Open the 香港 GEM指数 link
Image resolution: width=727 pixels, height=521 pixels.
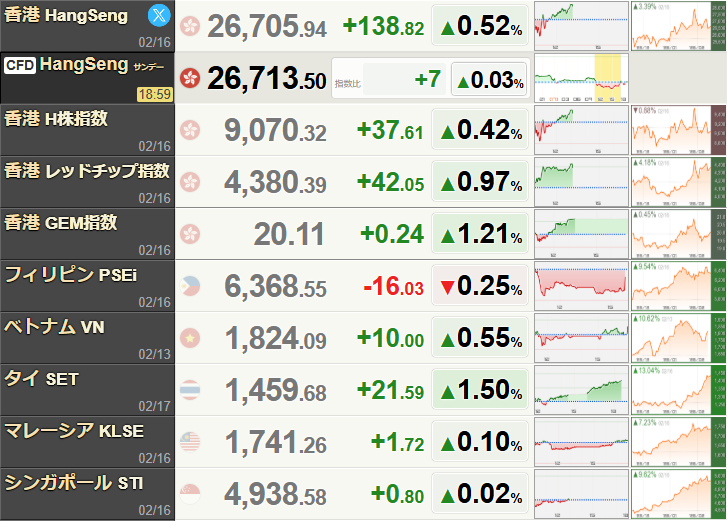pos(61,222)
